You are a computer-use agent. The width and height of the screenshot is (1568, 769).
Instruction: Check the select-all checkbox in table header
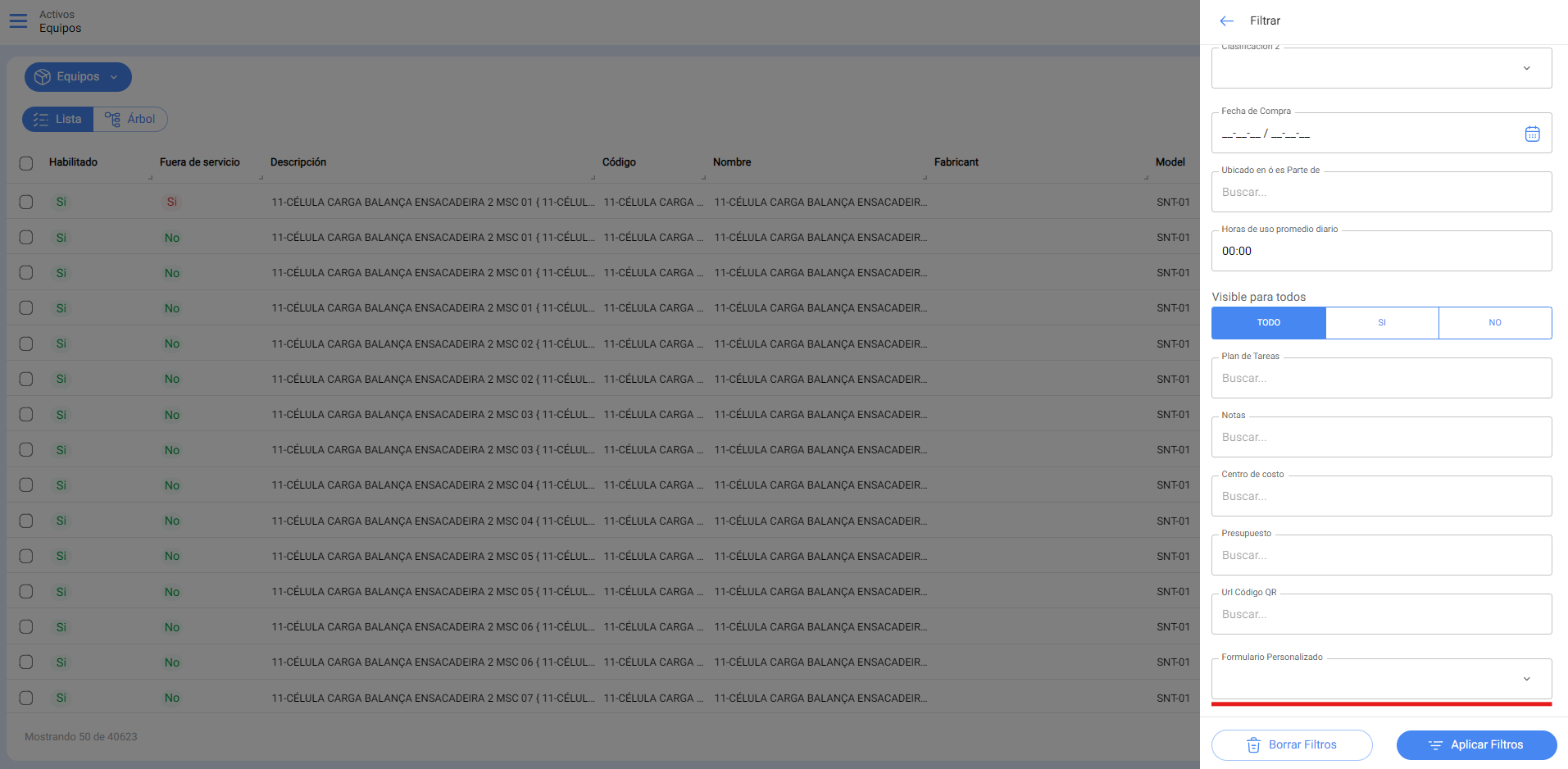[x=26, y=163]
